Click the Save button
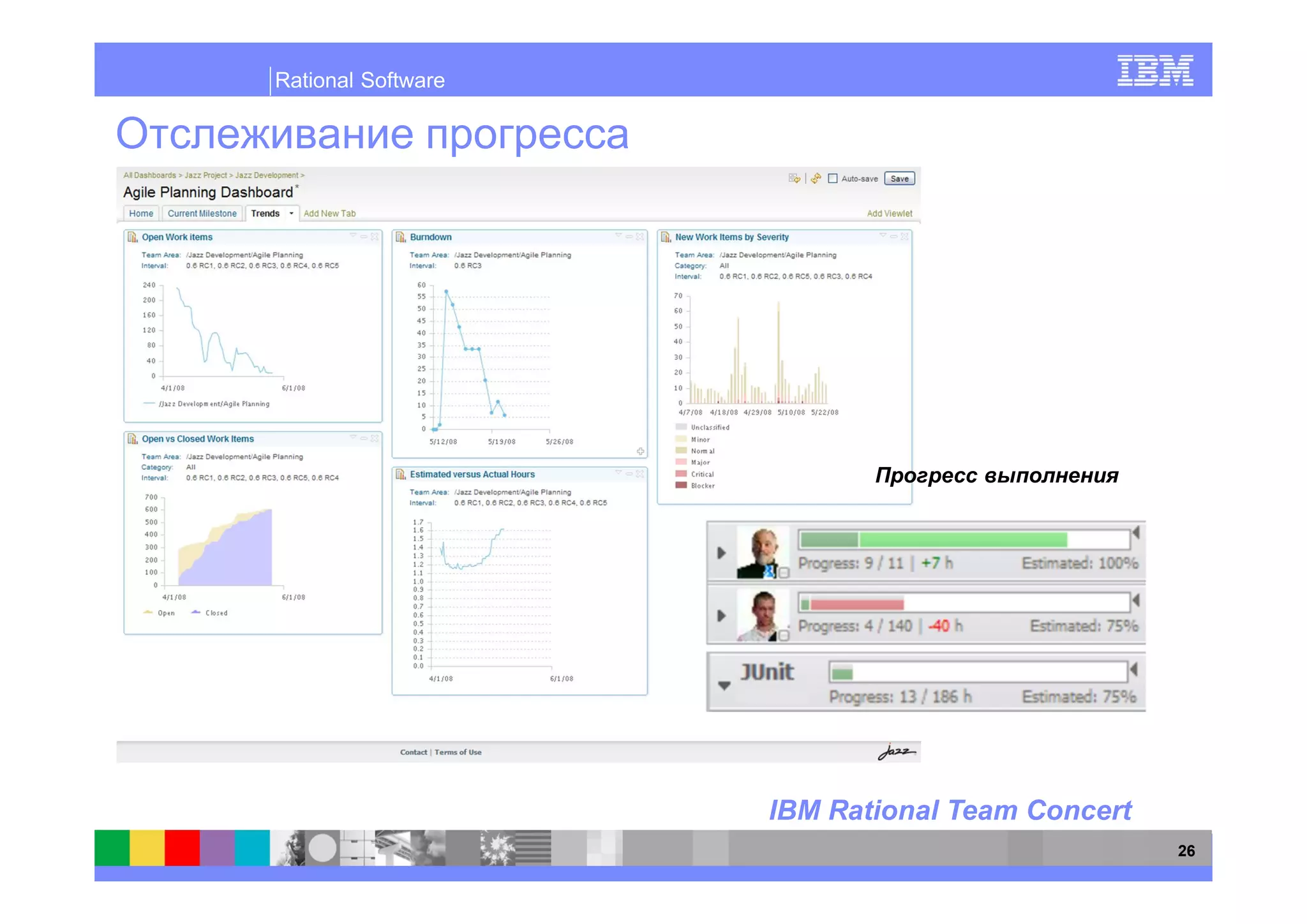 point(899,179)
